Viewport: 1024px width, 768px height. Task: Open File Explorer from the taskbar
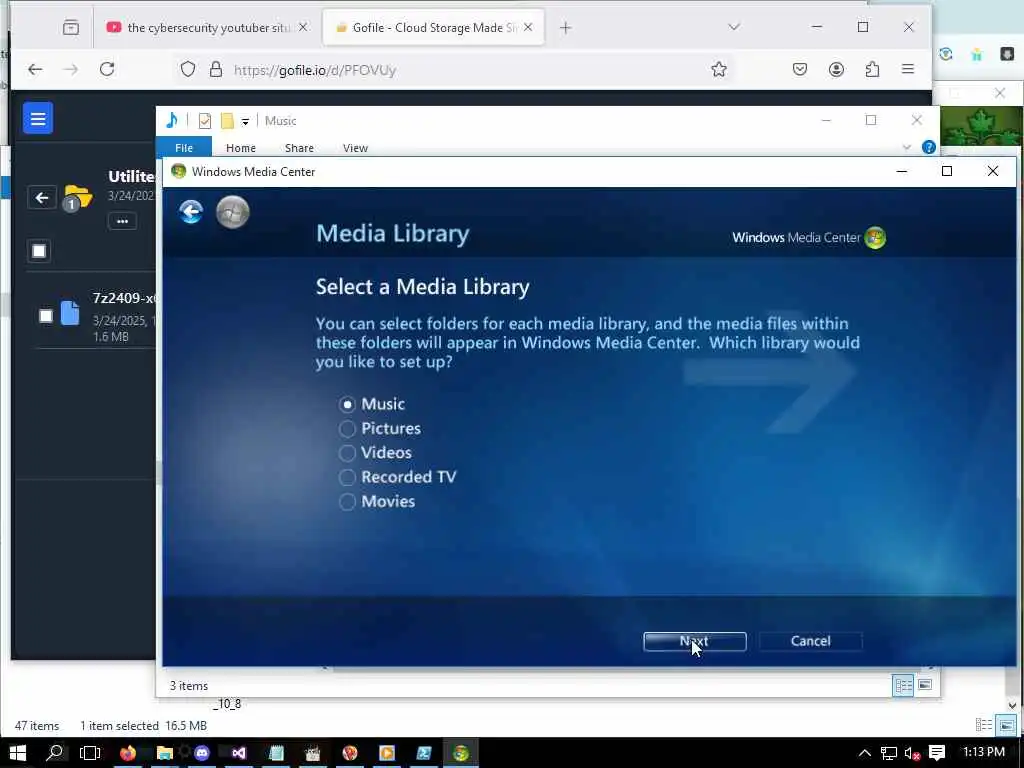click(165, 753)
